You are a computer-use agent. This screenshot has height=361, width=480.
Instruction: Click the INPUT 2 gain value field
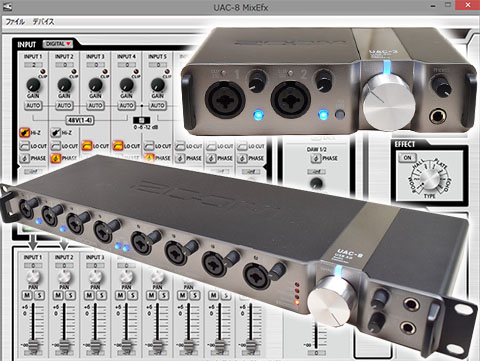64,65
